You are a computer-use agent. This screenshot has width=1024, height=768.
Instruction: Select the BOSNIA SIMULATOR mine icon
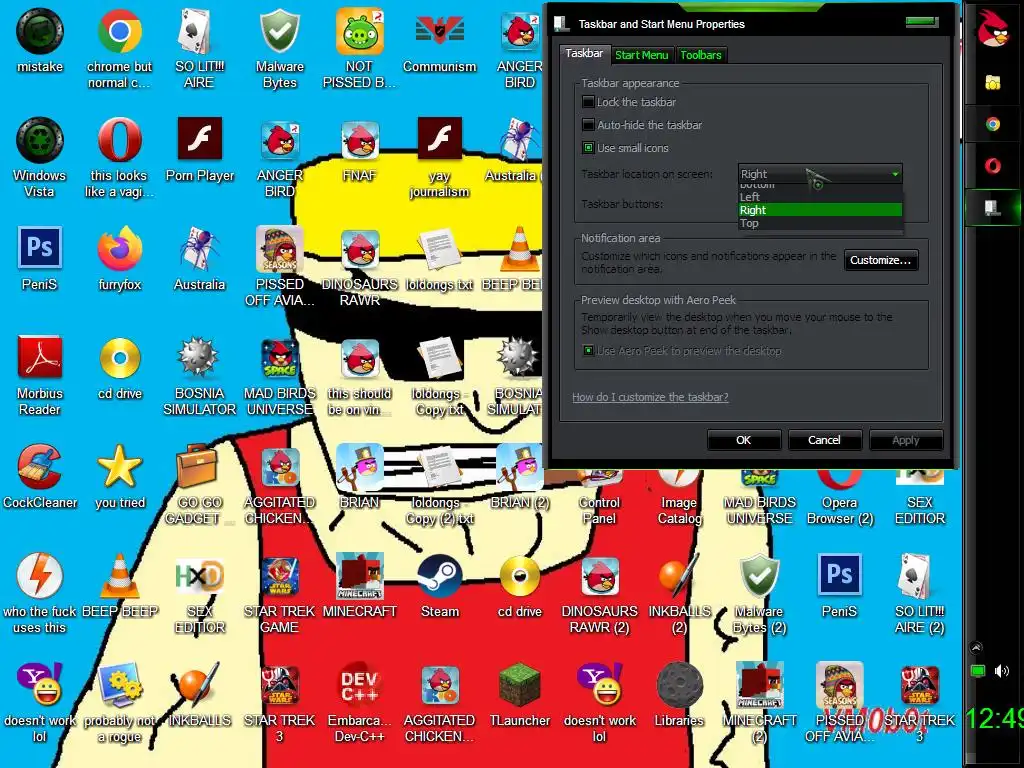point(200,357)
